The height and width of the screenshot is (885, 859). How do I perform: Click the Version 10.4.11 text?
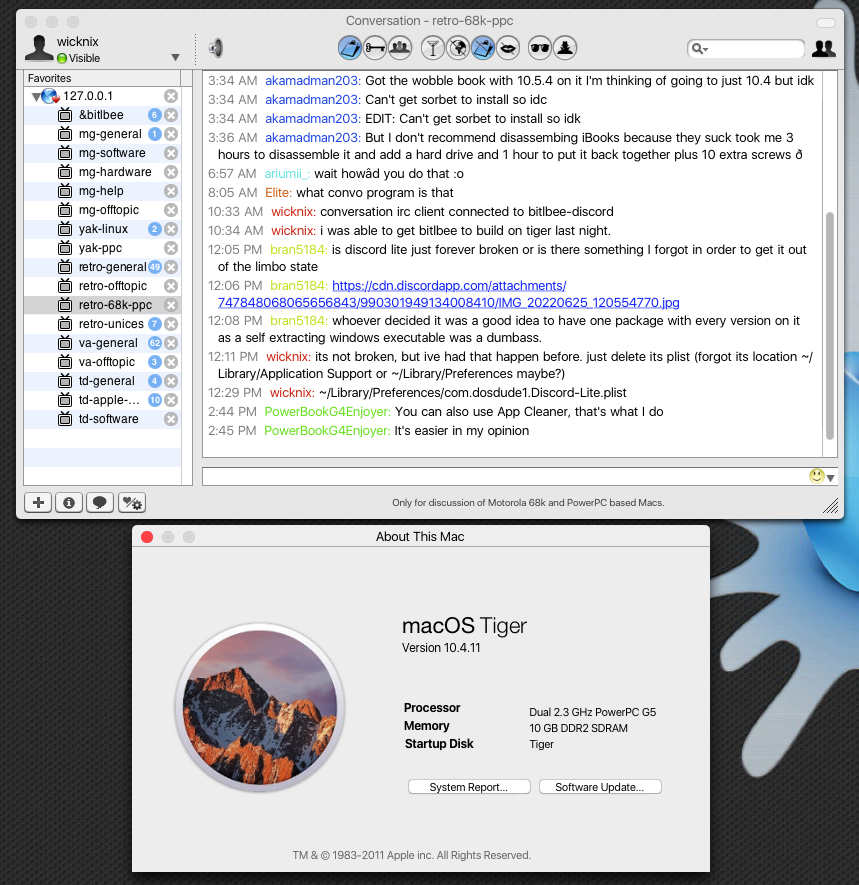pyautogui.click(x=441, y=648)
